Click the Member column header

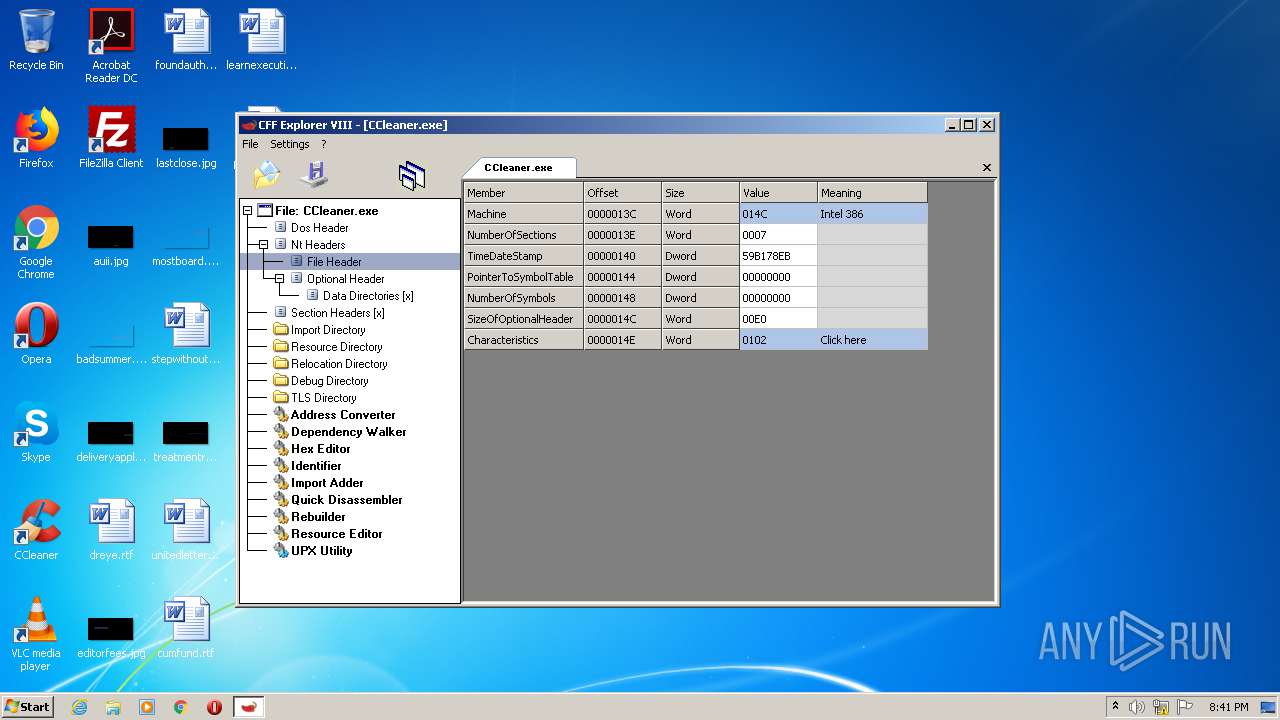click(523, 193)
